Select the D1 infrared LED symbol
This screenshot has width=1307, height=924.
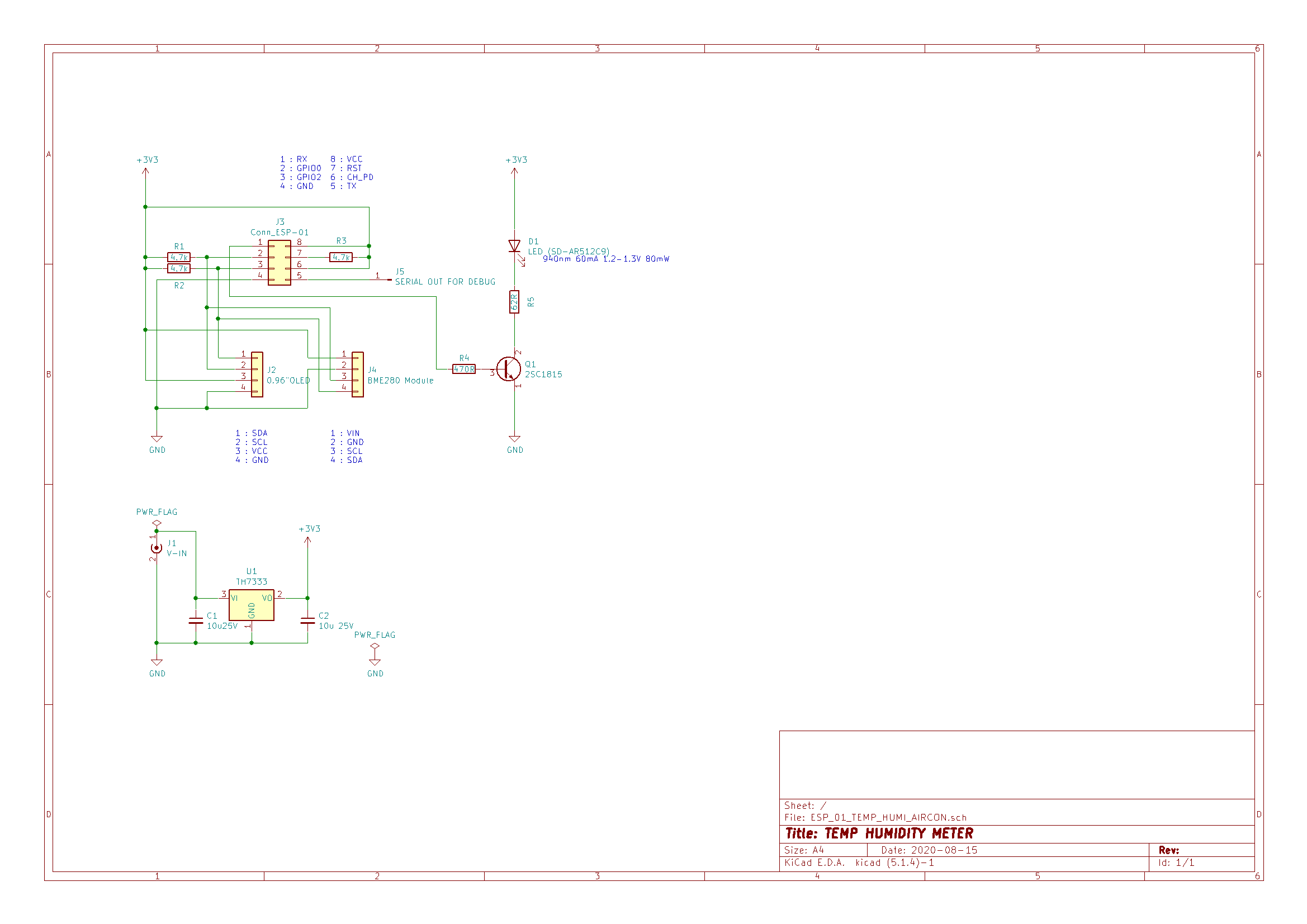(515, 246)
